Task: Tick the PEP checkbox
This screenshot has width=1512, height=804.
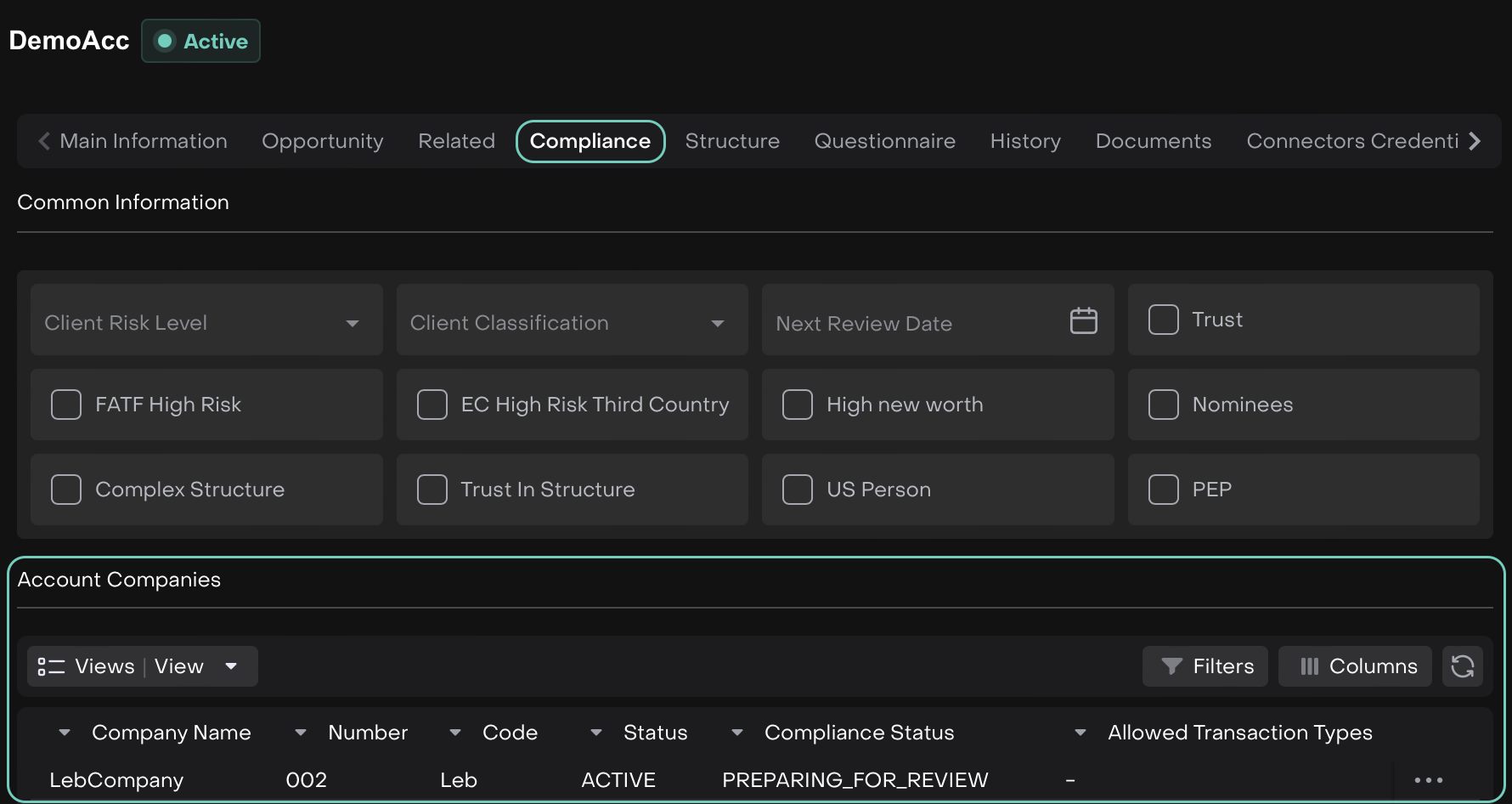Action: coord(1163,490)
